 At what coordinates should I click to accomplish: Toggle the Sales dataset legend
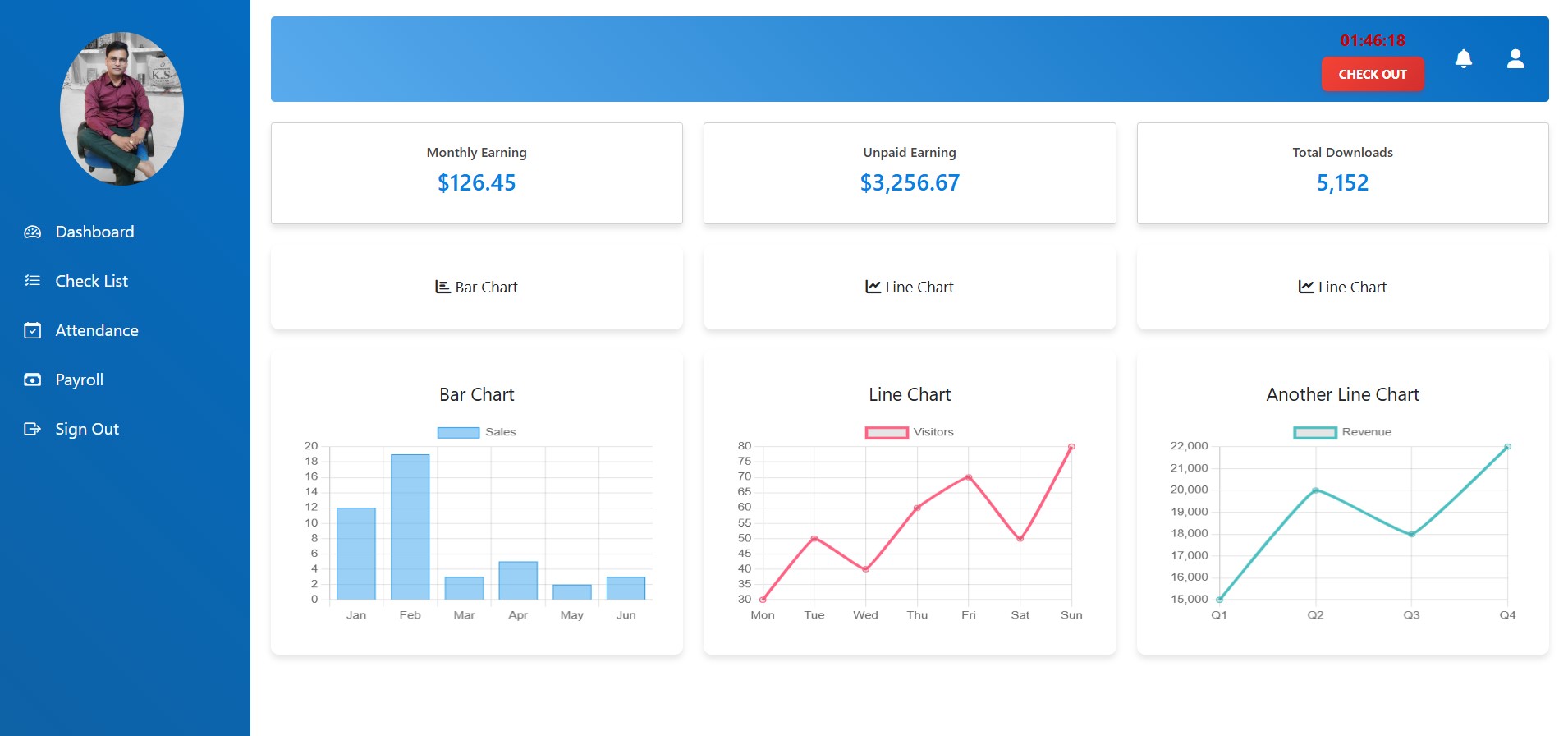(x=476, y=432)
